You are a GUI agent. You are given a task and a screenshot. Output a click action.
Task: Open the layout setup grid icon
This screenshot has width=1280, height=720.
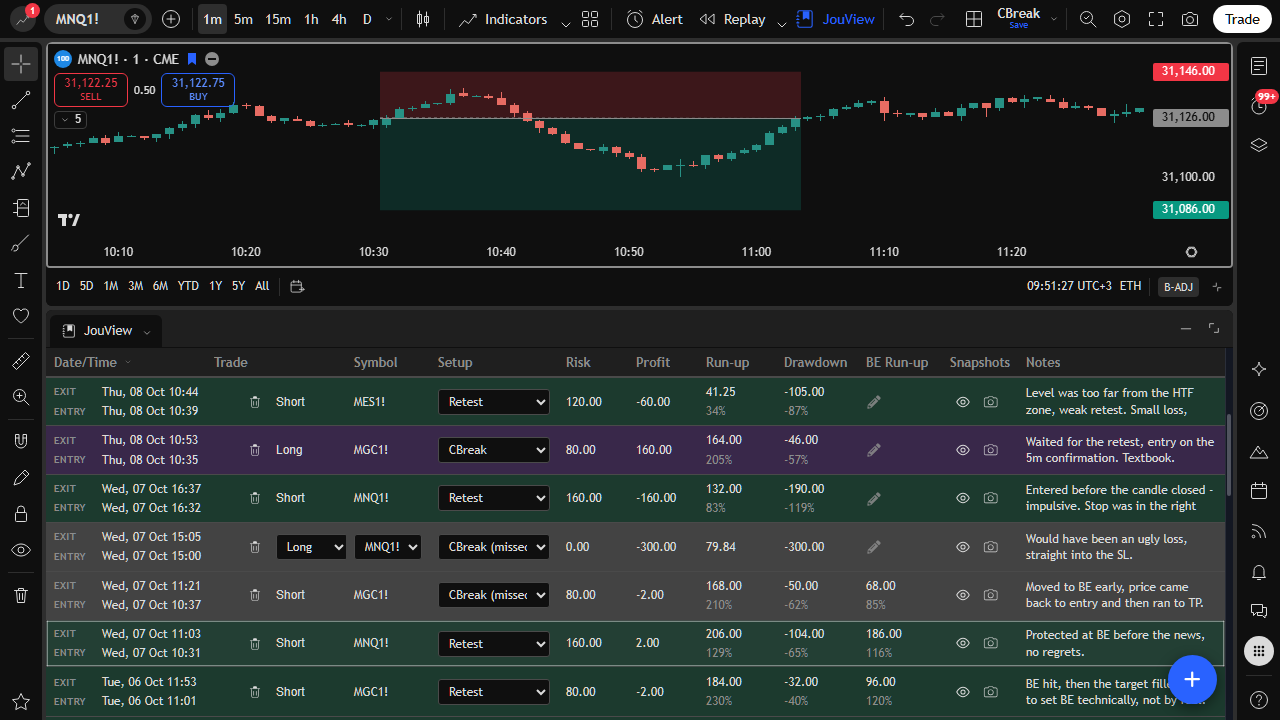pyautogui.click(x=974, y=19)
